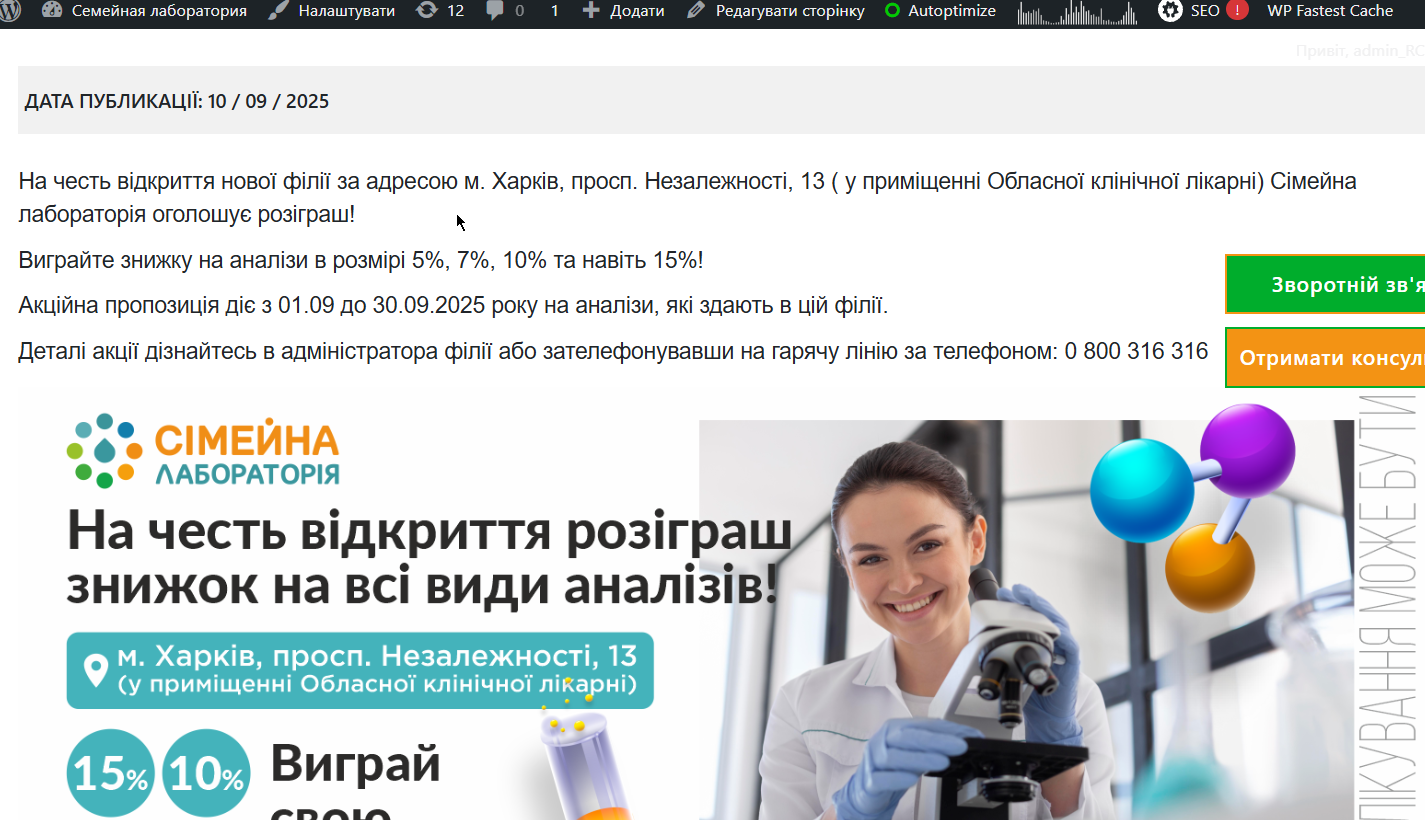1425x820 pixels.
Task: Open the WP Fastest Cache menu
Action: click(1330, 11)
